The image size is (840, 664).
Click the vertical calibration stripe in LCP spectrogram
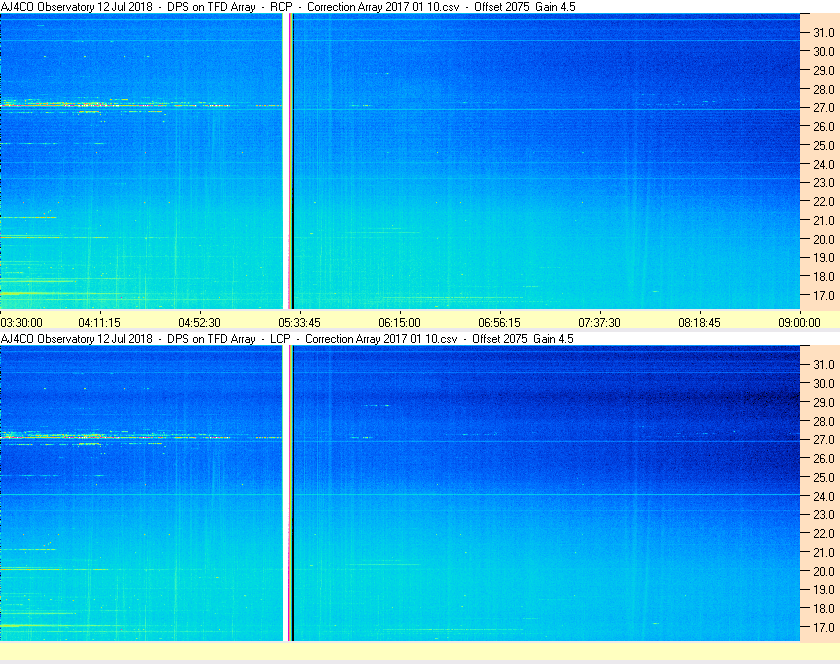pyautogui.click(x=288, y=493)
